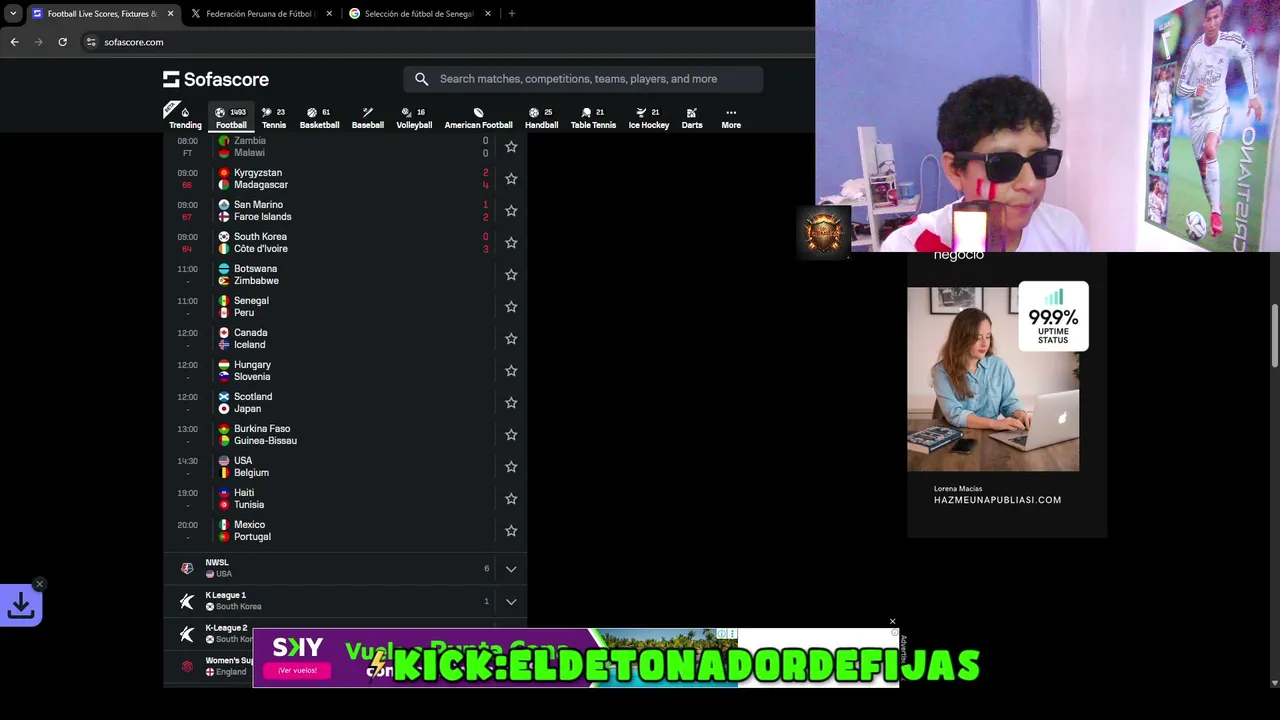Click the browser forward arrow
1280x720 pixels.
tap(38, 42)
